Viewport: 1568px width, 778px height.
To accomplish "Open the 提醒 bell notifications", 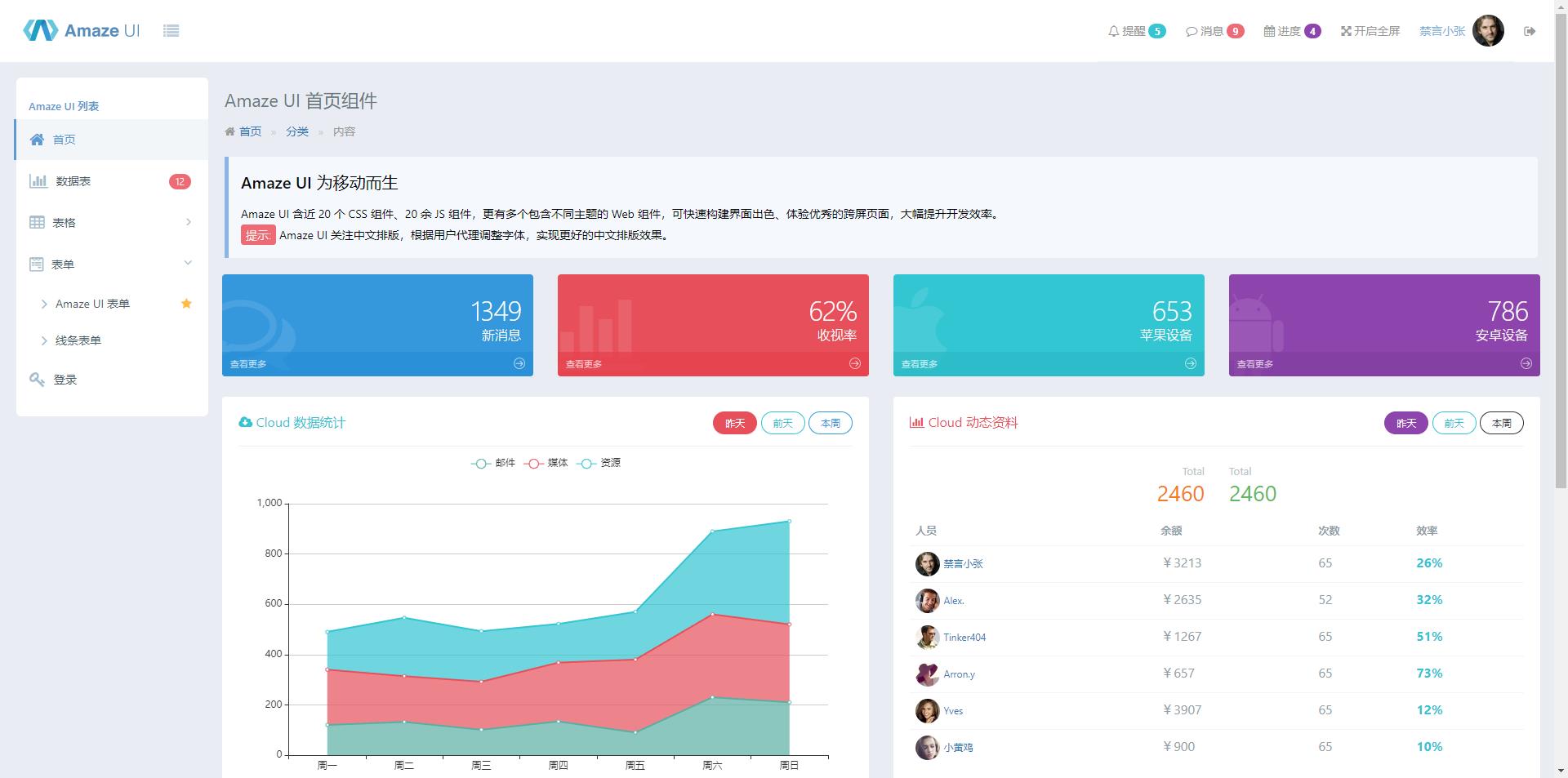I will pos(1136,31).
